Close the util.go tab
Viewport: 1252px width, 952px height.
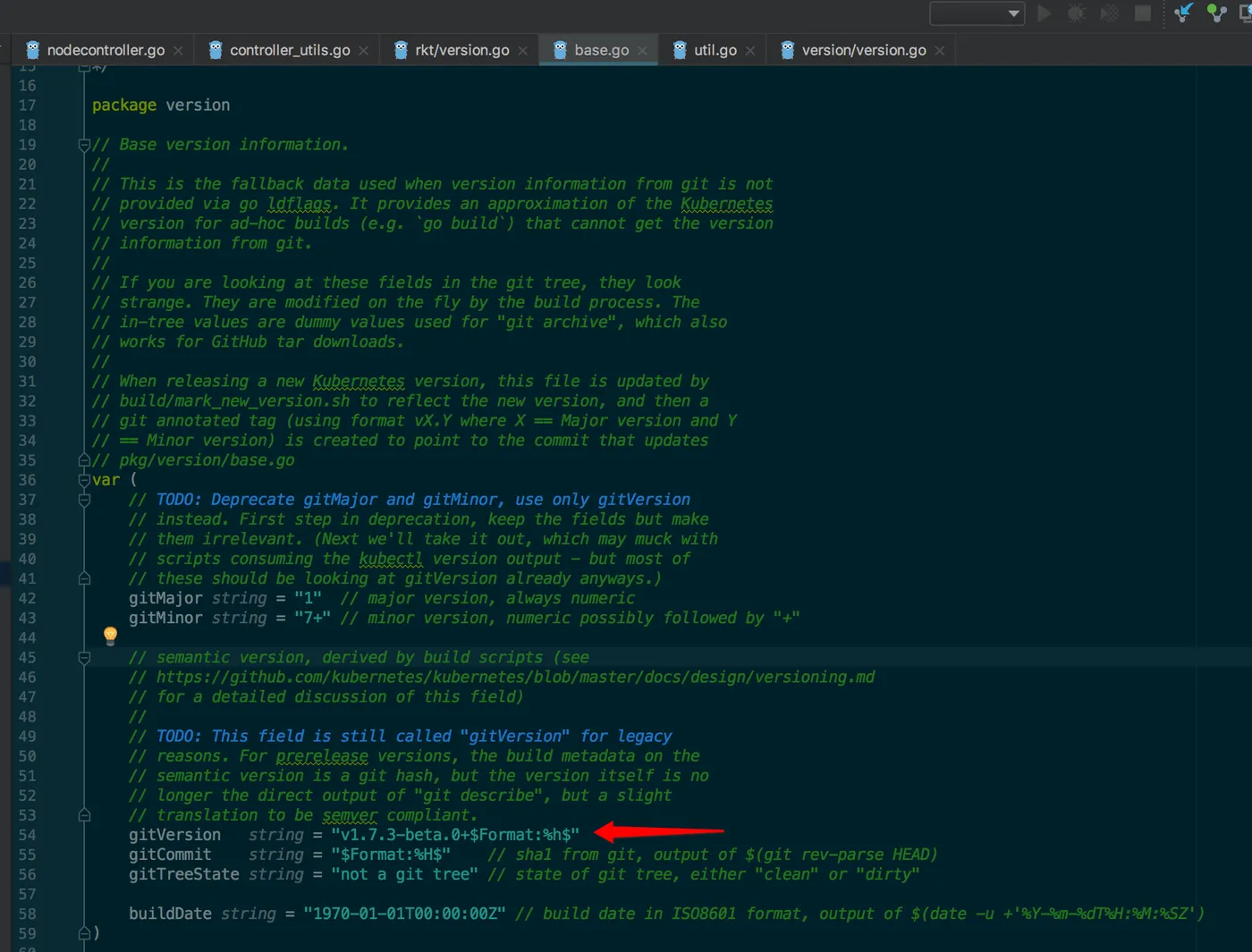click(x=749, y=51)
